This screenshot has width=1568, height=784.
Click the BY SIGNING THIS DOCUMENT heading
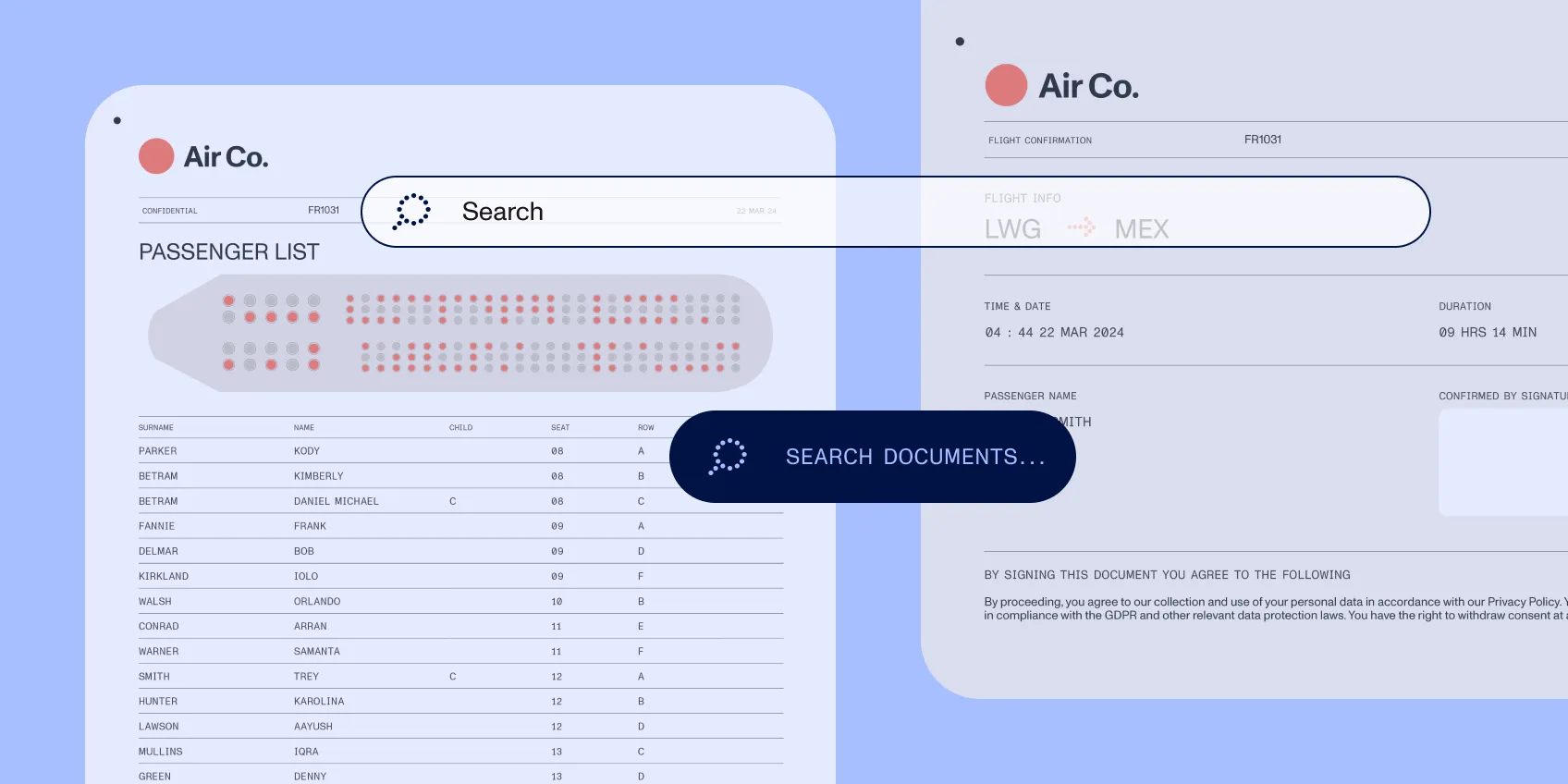(x=1167, y=575)
